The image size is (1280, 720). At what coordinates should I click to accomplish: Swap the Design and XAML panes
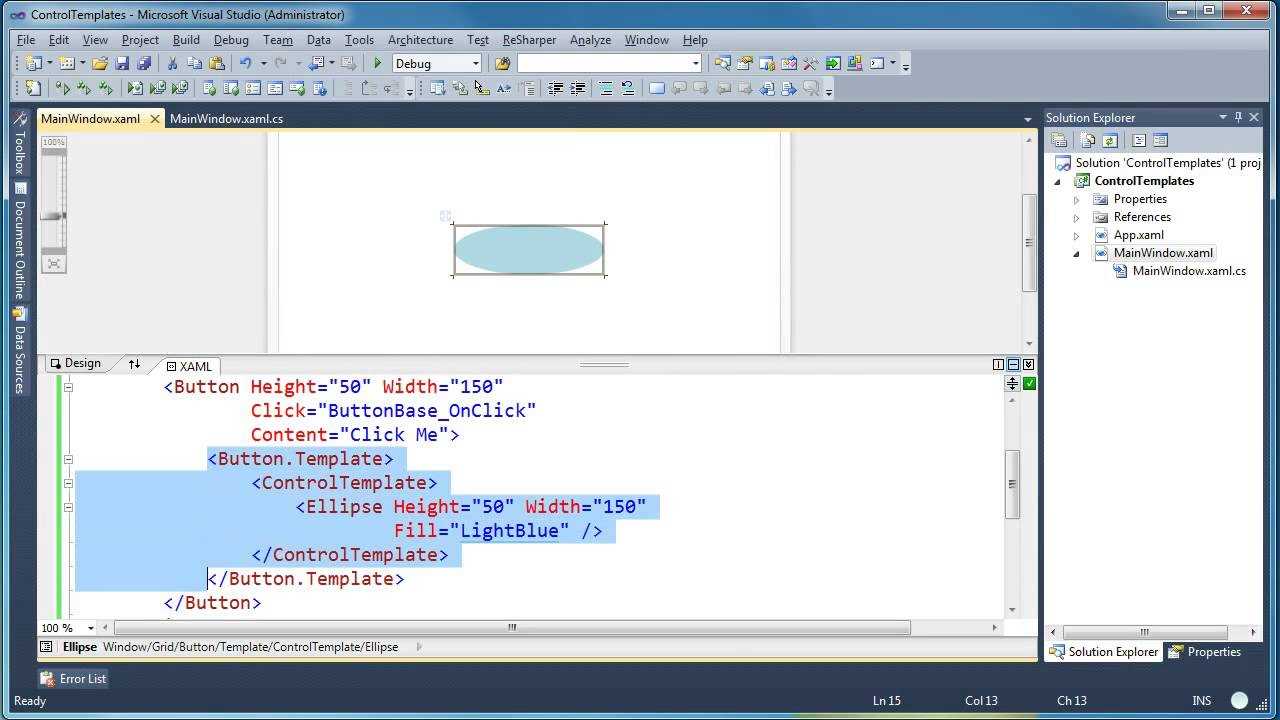(134, 364)
